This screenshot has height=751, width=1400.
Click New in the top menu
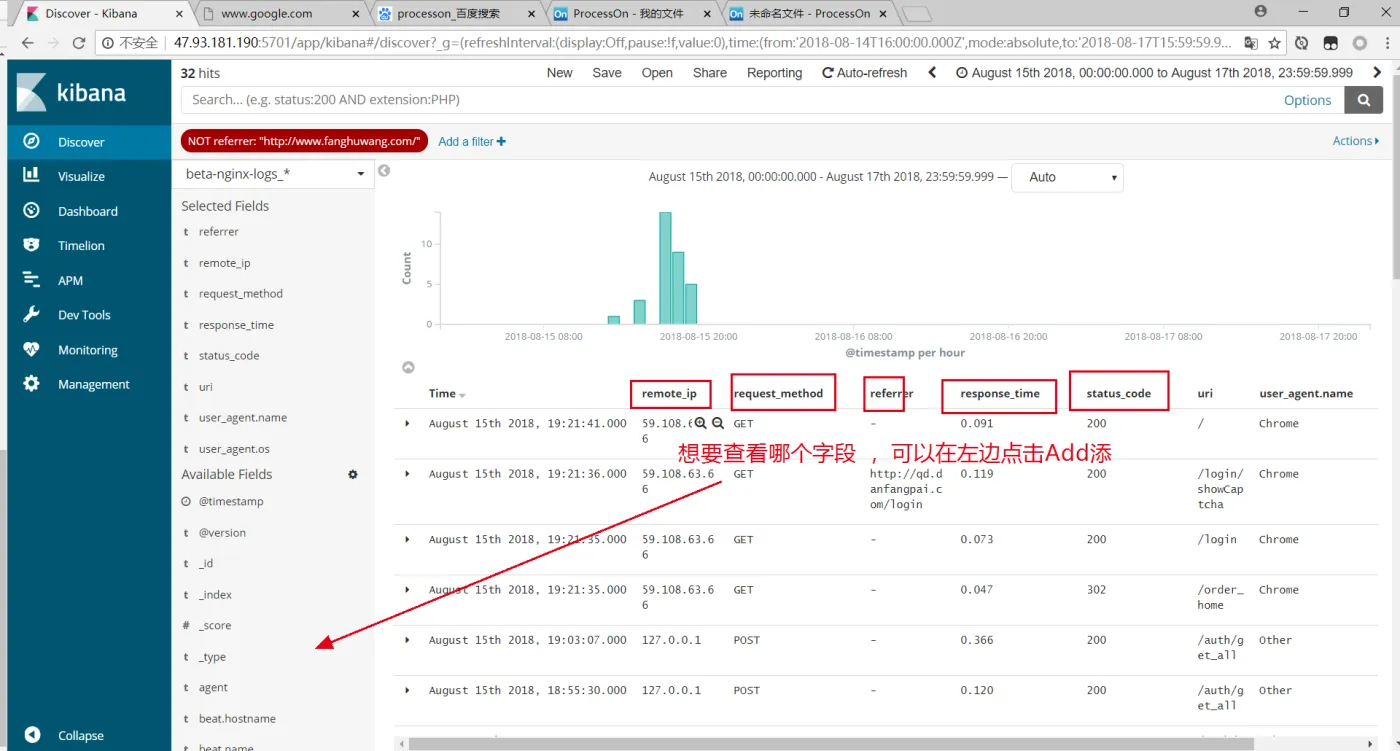(560, 73)
